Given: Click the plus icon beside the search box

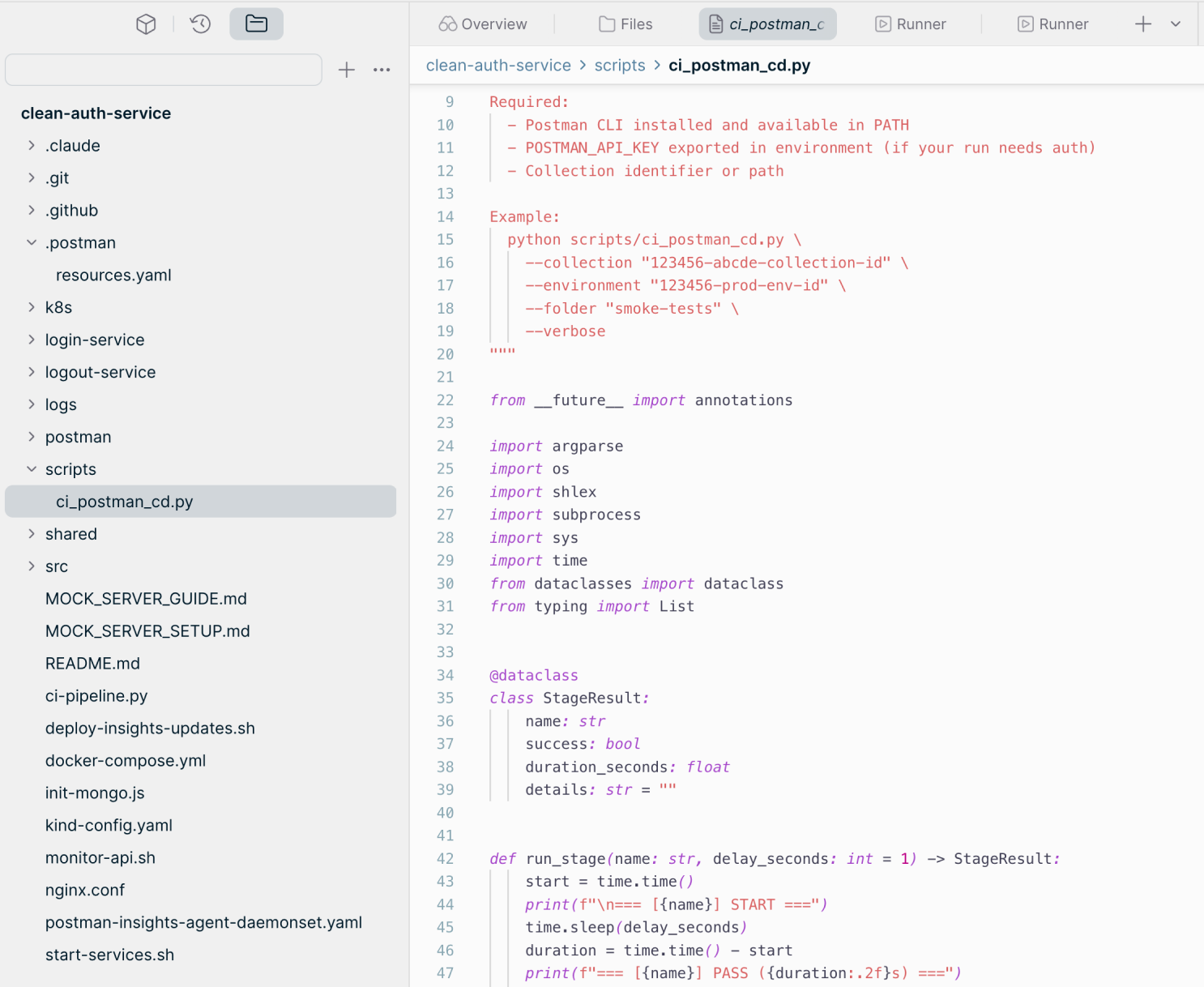Looking at the screenshot, I should coord(346,70).
